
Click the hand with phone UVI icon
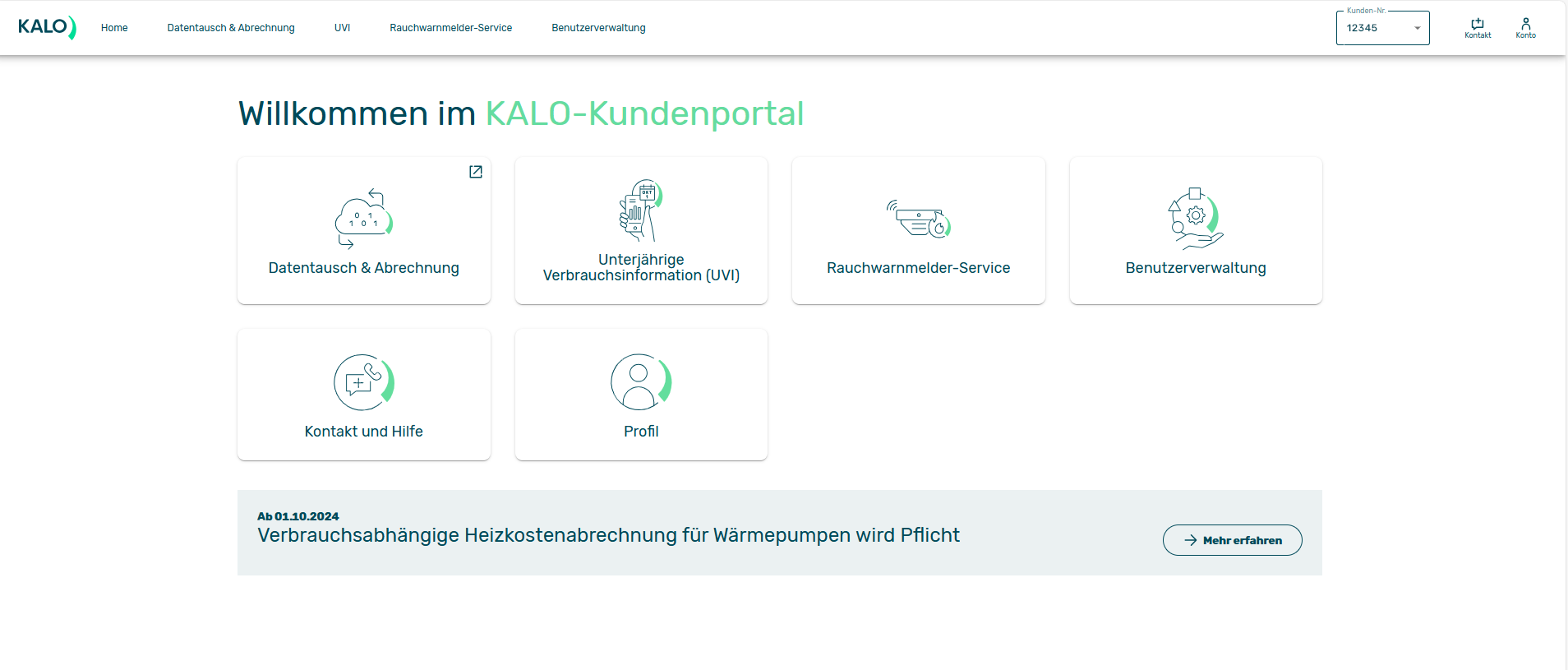click(641, 210)
